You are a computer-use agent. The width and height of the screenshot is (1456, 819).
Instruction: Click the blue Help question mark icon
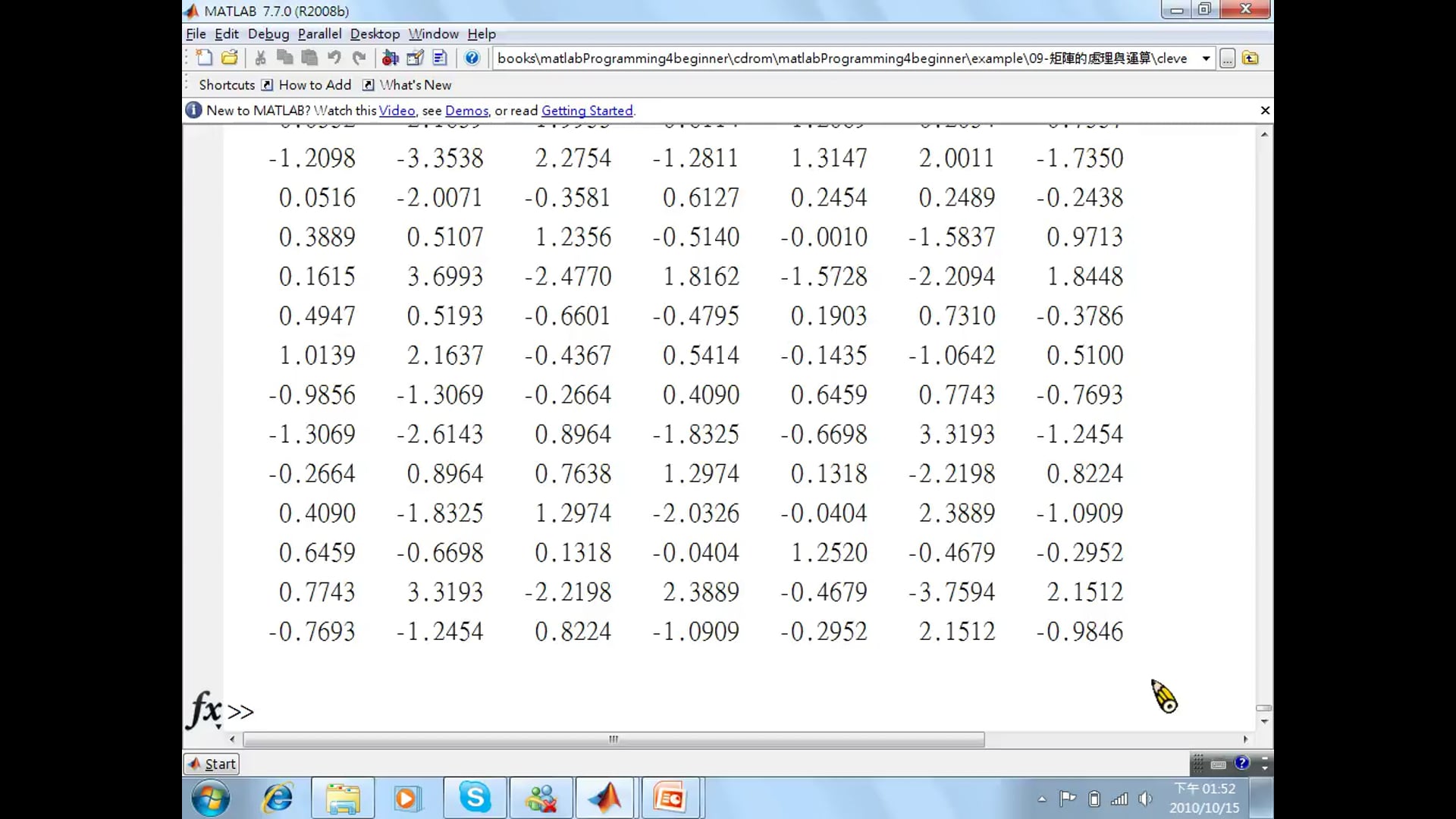[x=472, y=58]
